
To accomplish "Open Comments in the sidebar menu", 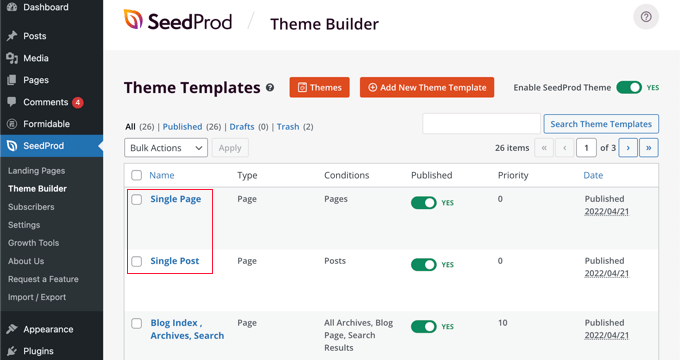I will (x=46, y=102).
